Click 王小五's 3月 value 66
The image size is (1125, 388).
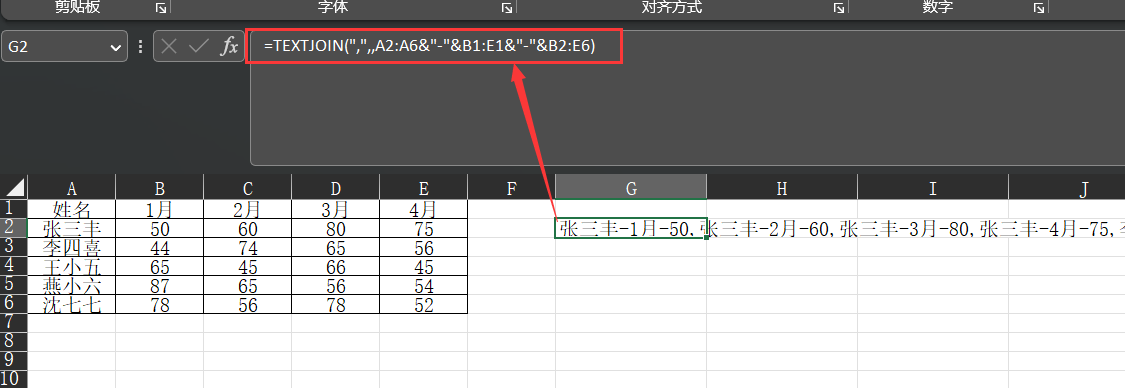[336, 266]
